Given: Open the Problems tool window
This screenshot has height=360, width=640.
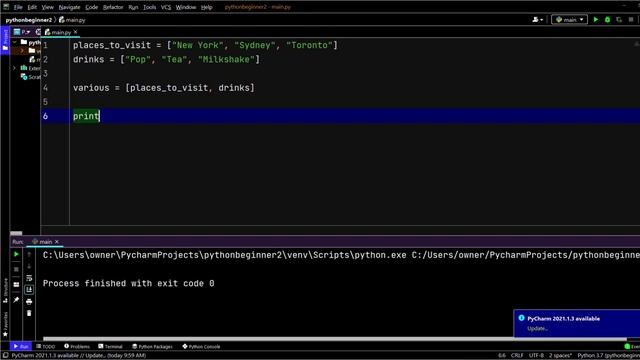Looking at the screenshot, I should coord(77,347).
